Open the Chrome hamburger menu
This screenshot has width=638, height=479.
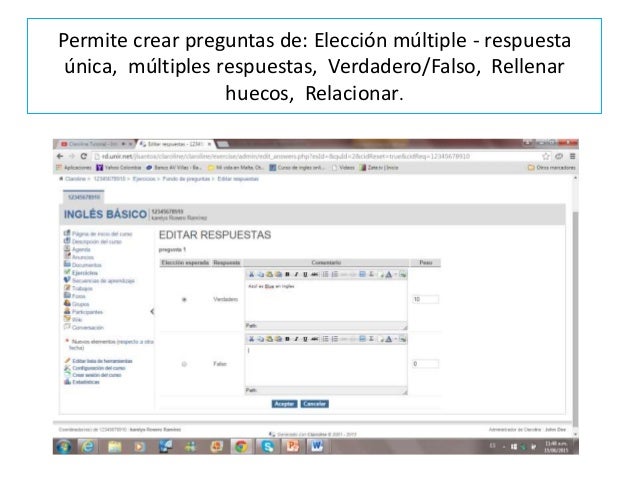coord(572,156)
